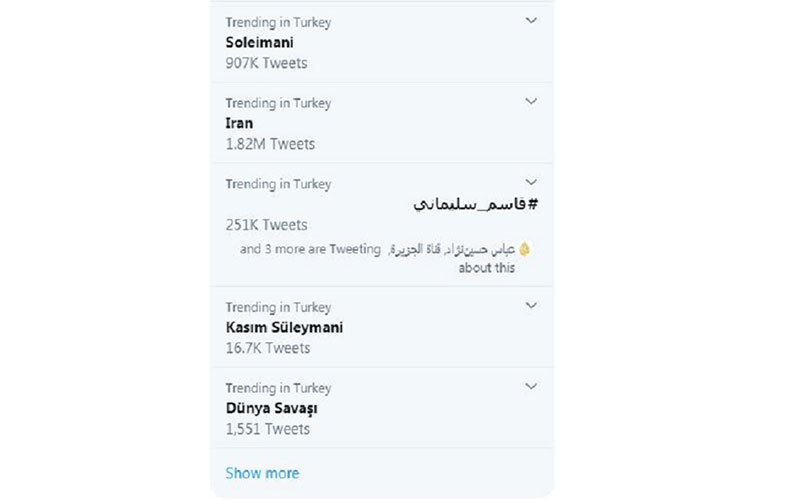Screen dimensions: 800x500
Task: Click the 1,551 Tweets count
Action: [x=268, y=429]
